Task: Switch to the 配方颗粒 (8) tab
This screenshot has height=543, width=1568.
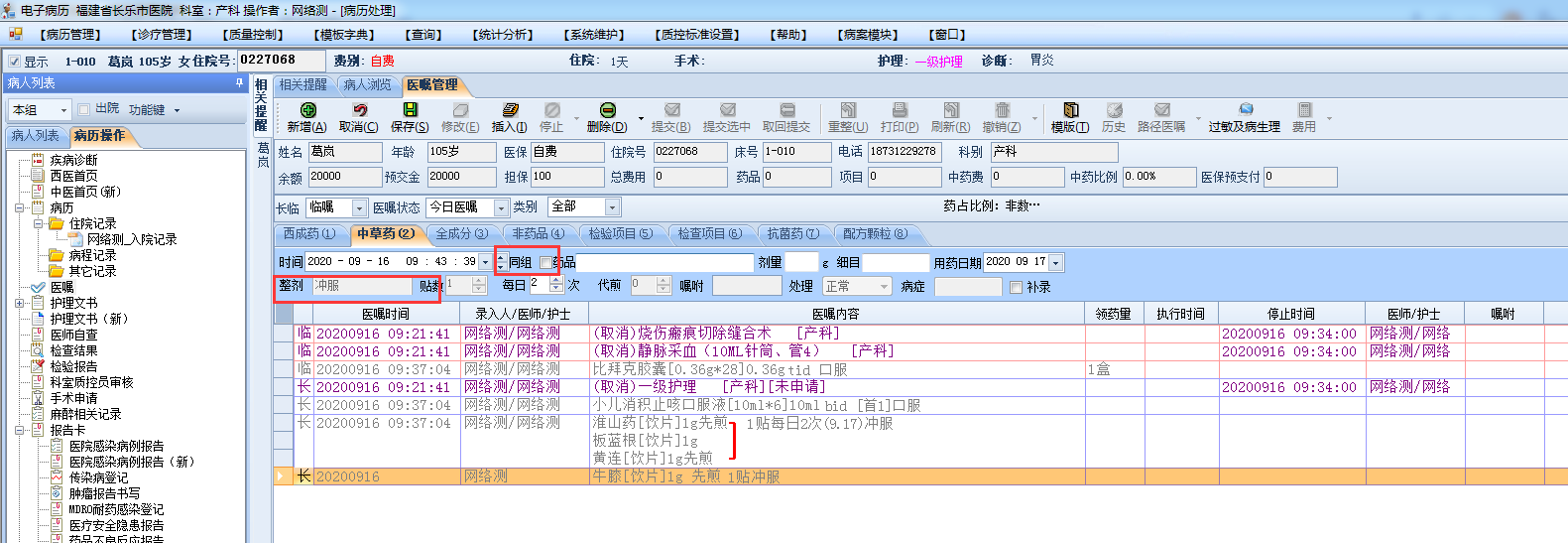Action: click(x=874, y=234)
